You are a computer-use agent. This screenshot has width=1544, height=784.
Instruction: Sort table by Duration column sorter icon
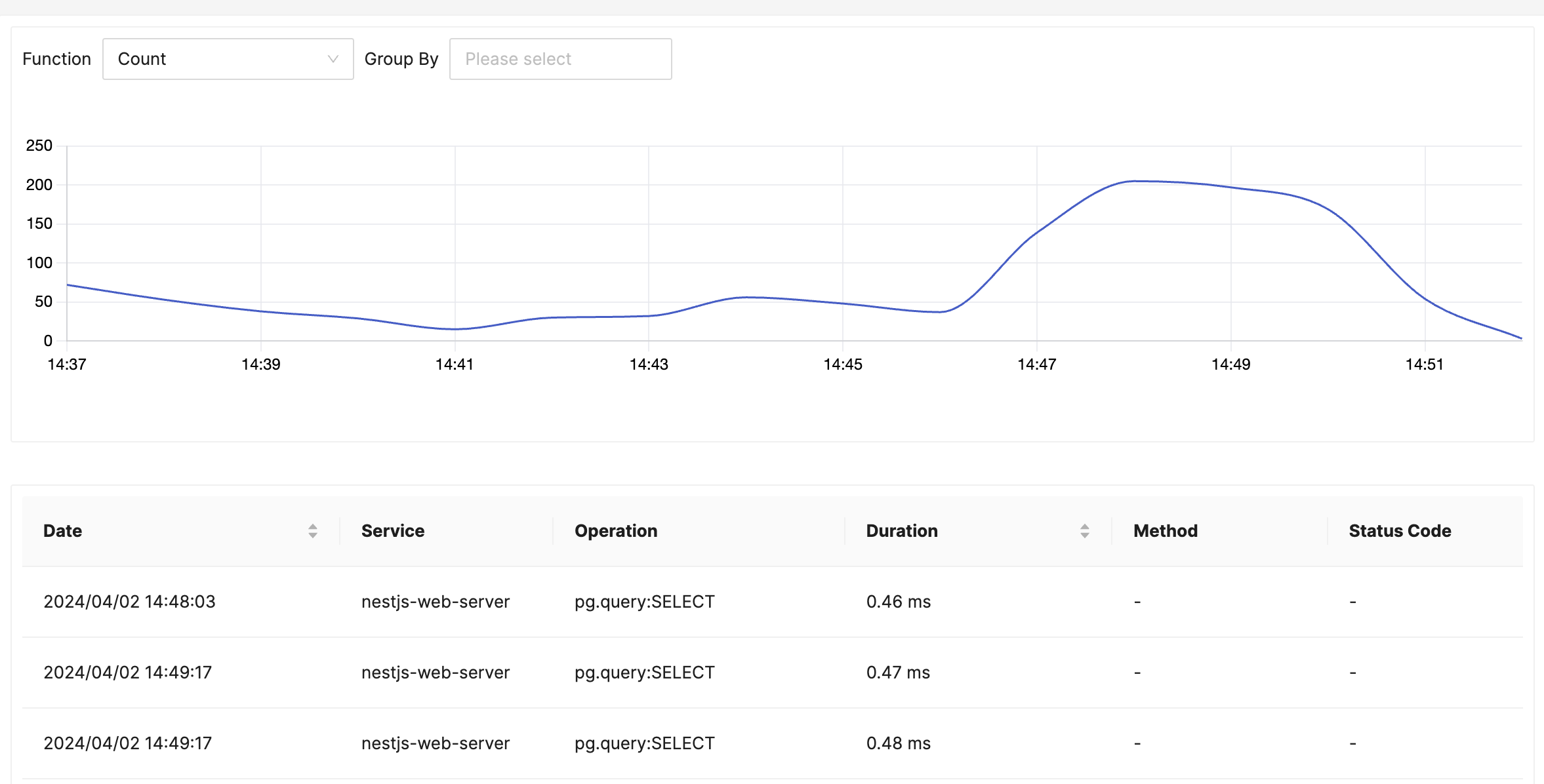pyautogui.click(x=1085, y=531)
